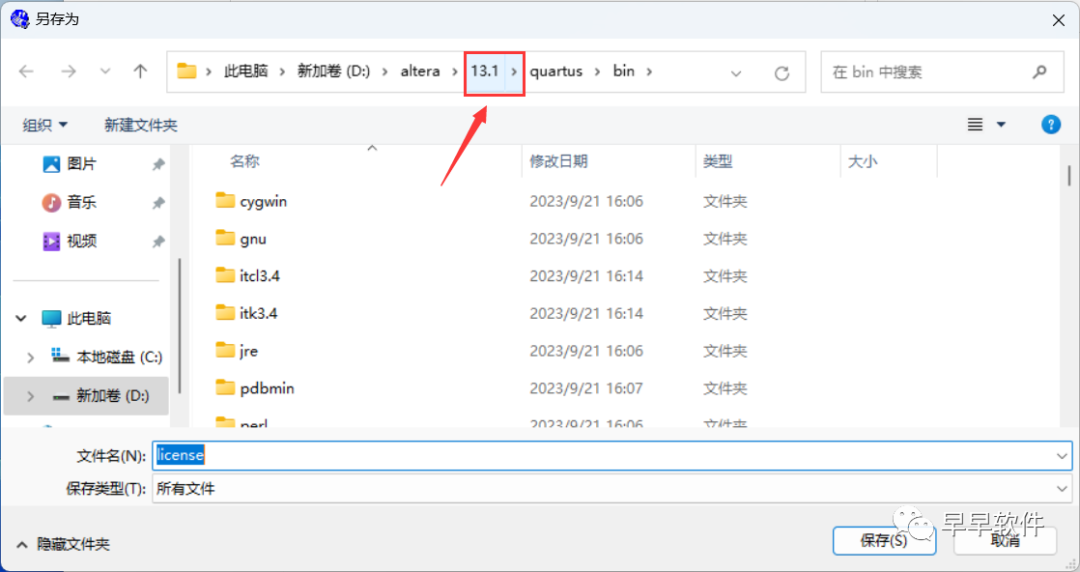The image size is (1080, 572).
Task: Select 此电脑 in the address path
Action: point(246,71)
